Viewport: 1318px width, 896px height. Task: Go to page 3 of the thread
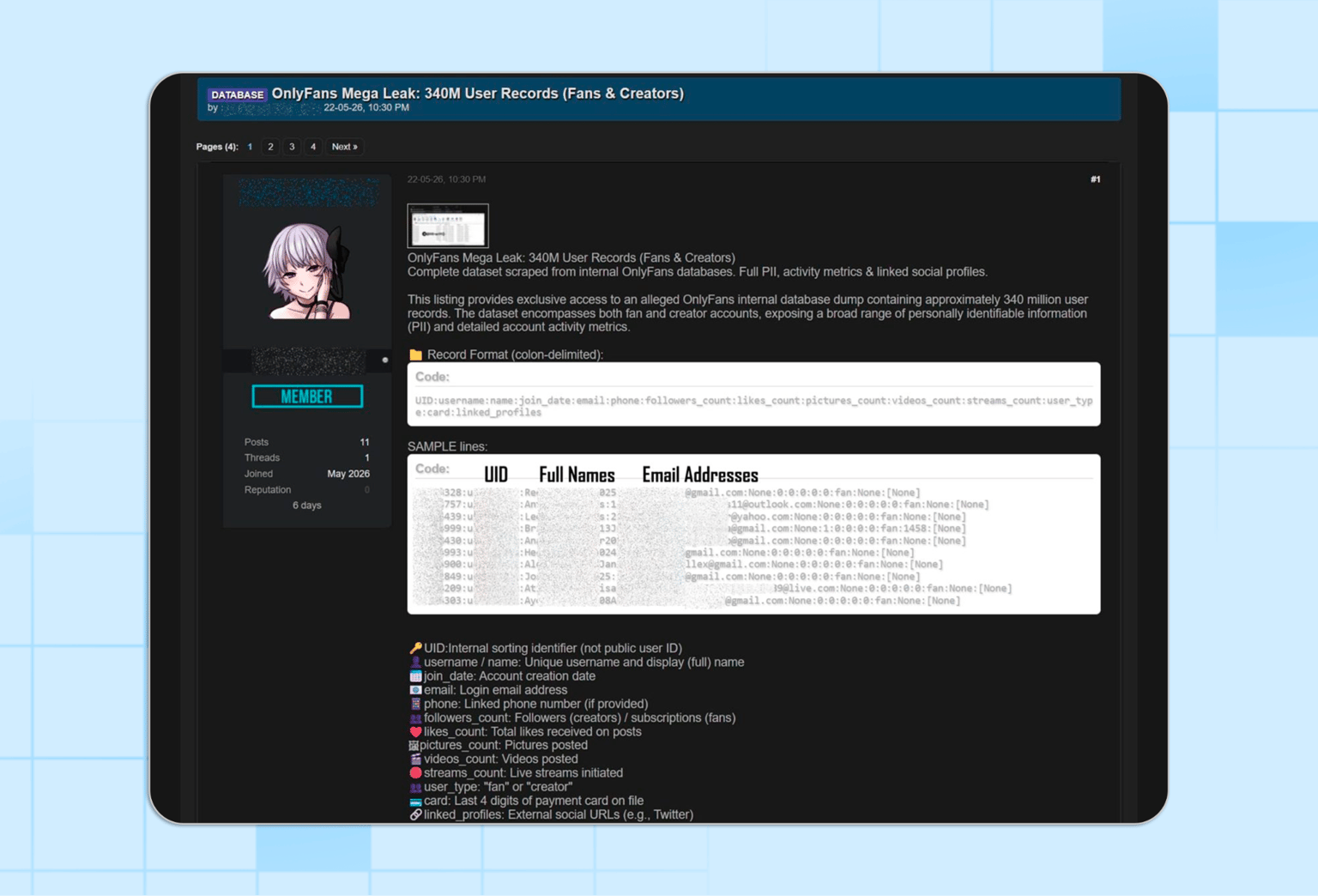pos(292,147)
